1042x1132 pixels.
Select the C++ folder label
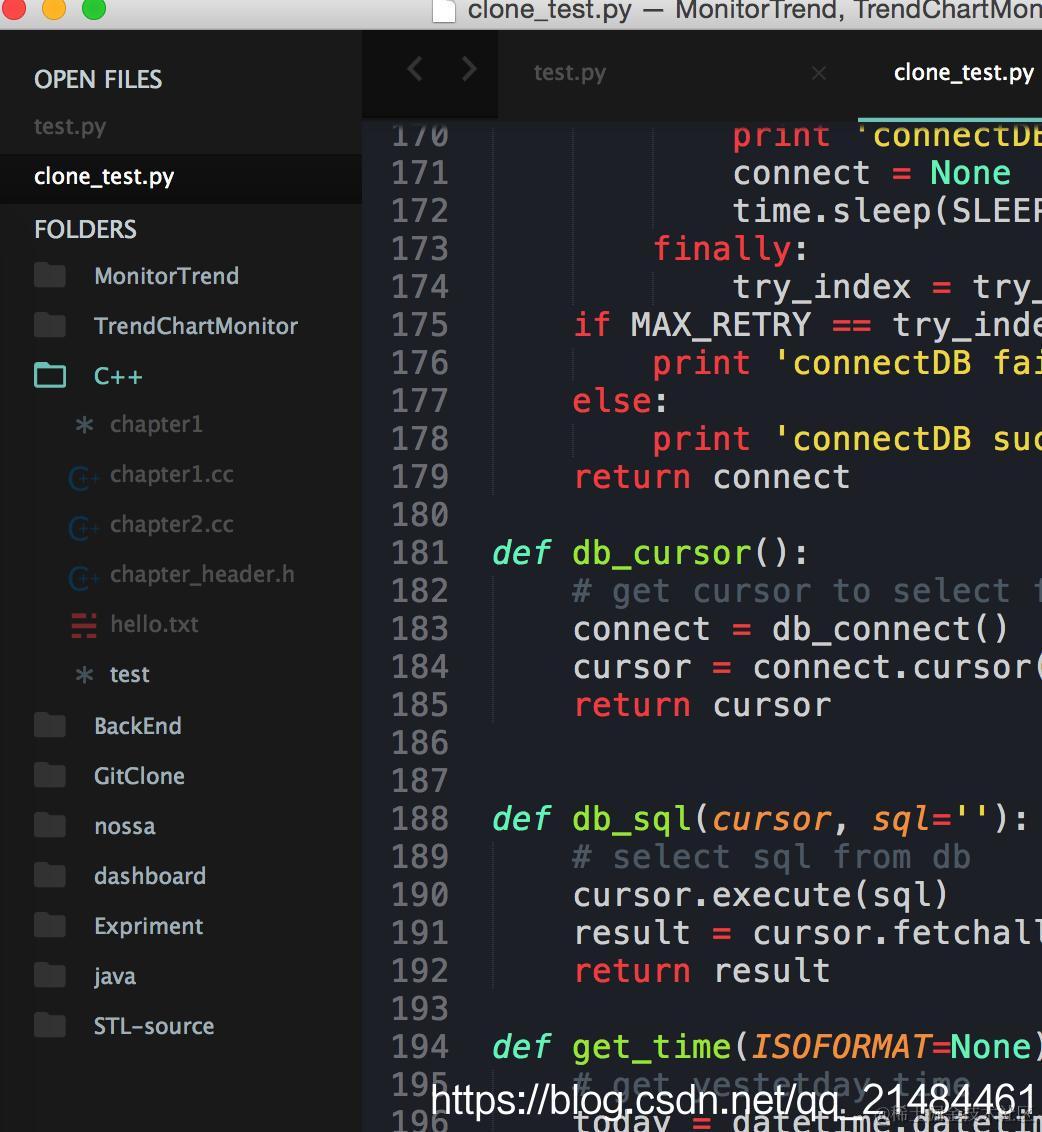coord(118,376)
